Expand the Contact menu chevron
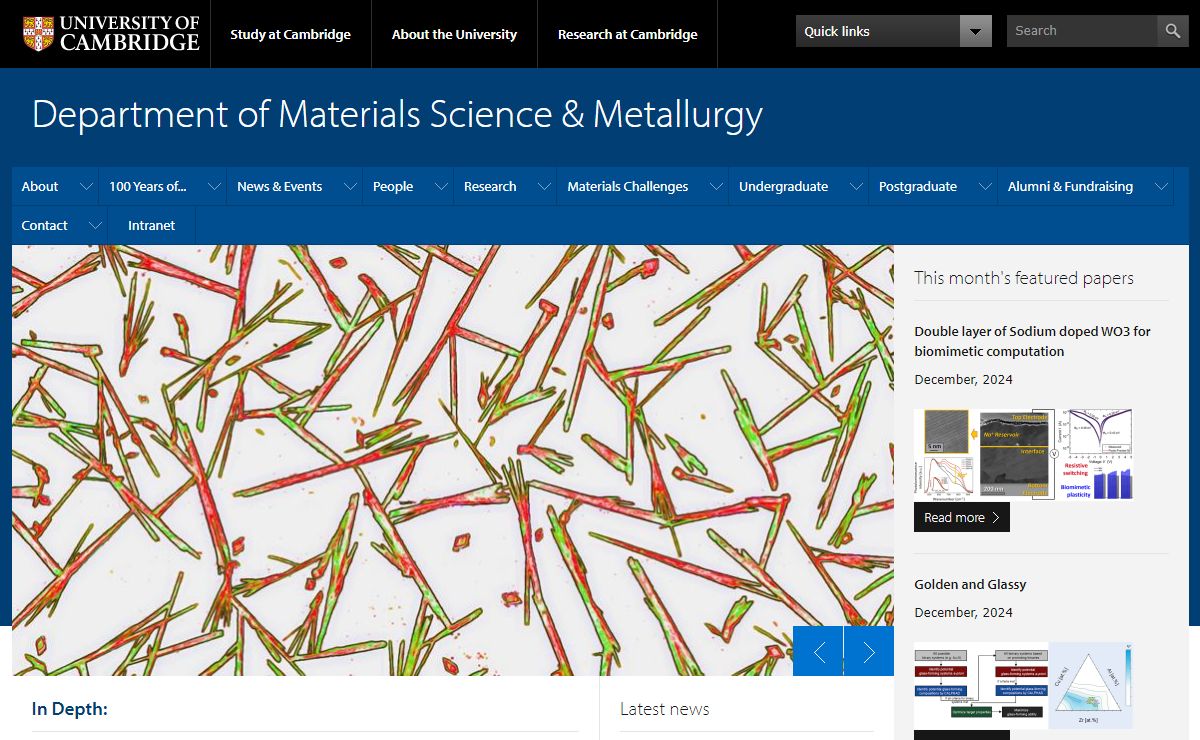 click(x=96, y=225)
